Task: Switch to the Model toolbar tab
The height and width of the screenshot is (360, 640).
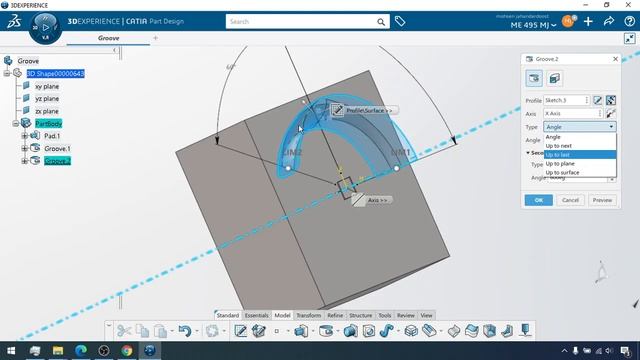Action: click(x=282, y=315)
